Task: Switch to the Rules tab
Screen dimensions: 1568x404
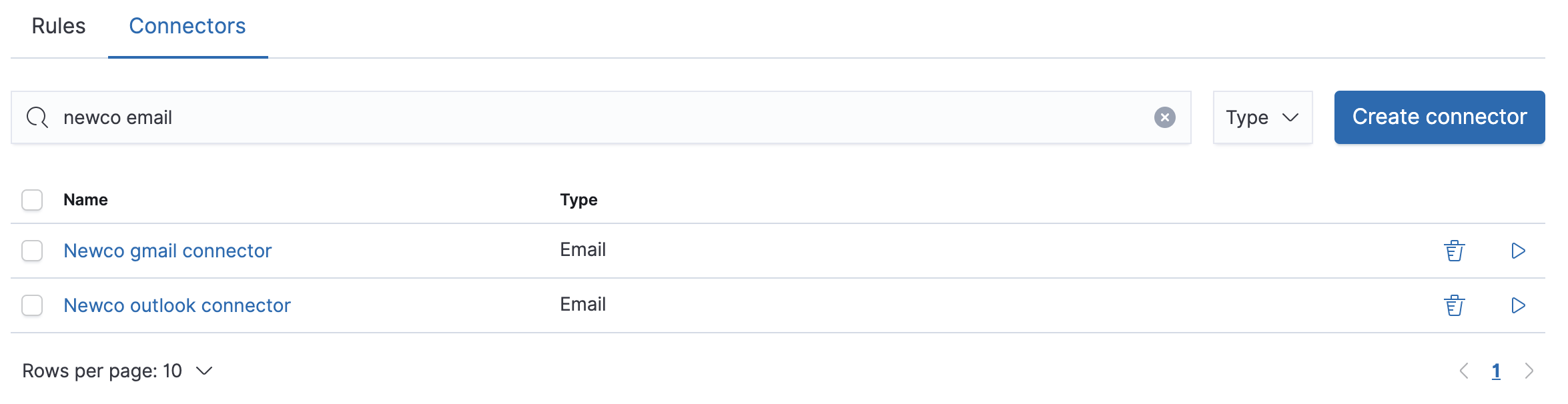Action: [59, 27]
